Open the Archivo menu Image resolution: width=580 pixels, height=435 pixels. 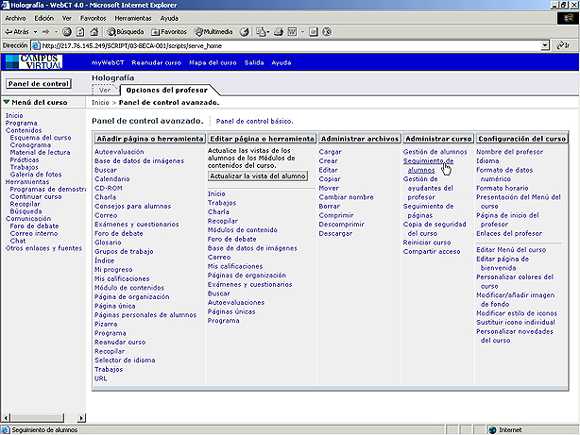pyautogui.click(x=16, y=18)
